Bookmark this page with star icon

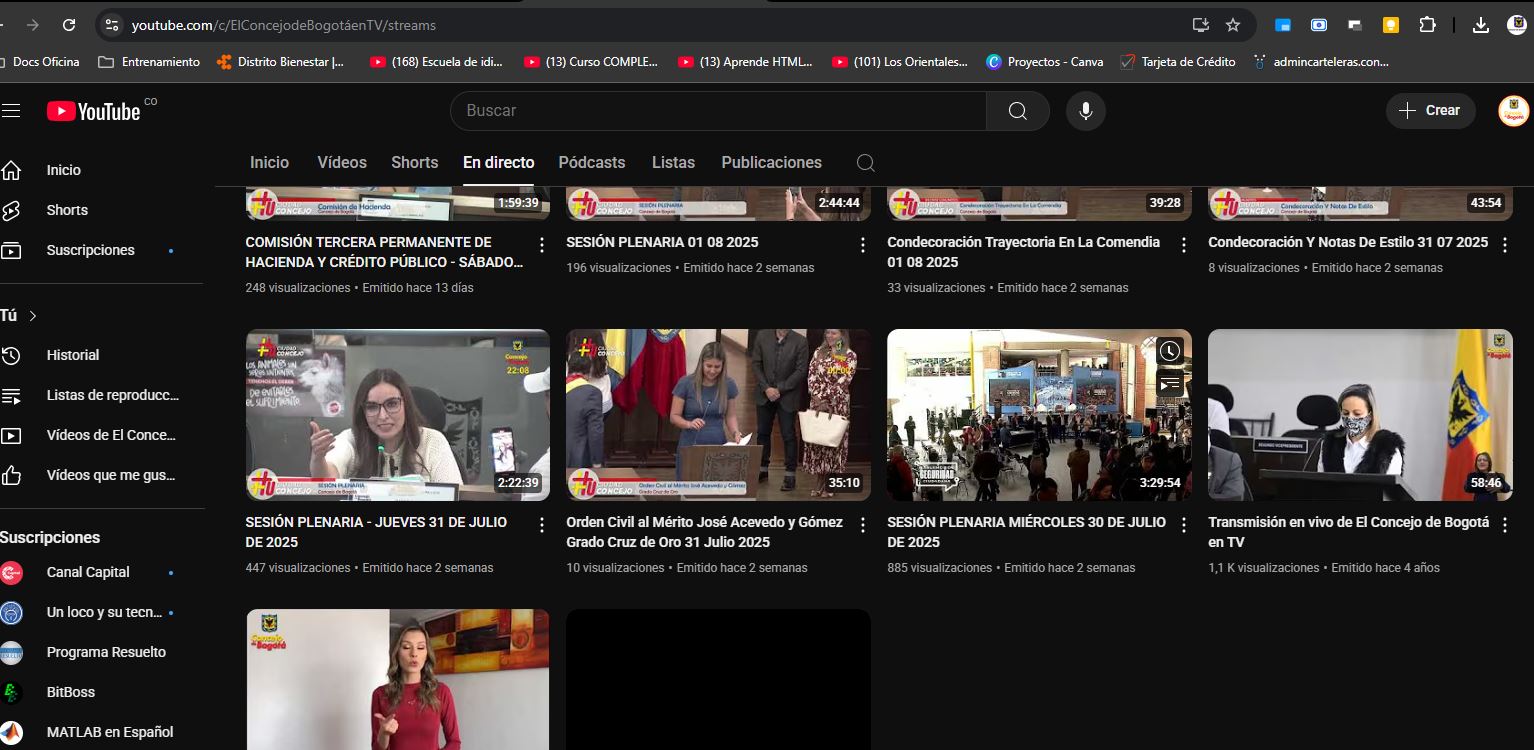1233,25
